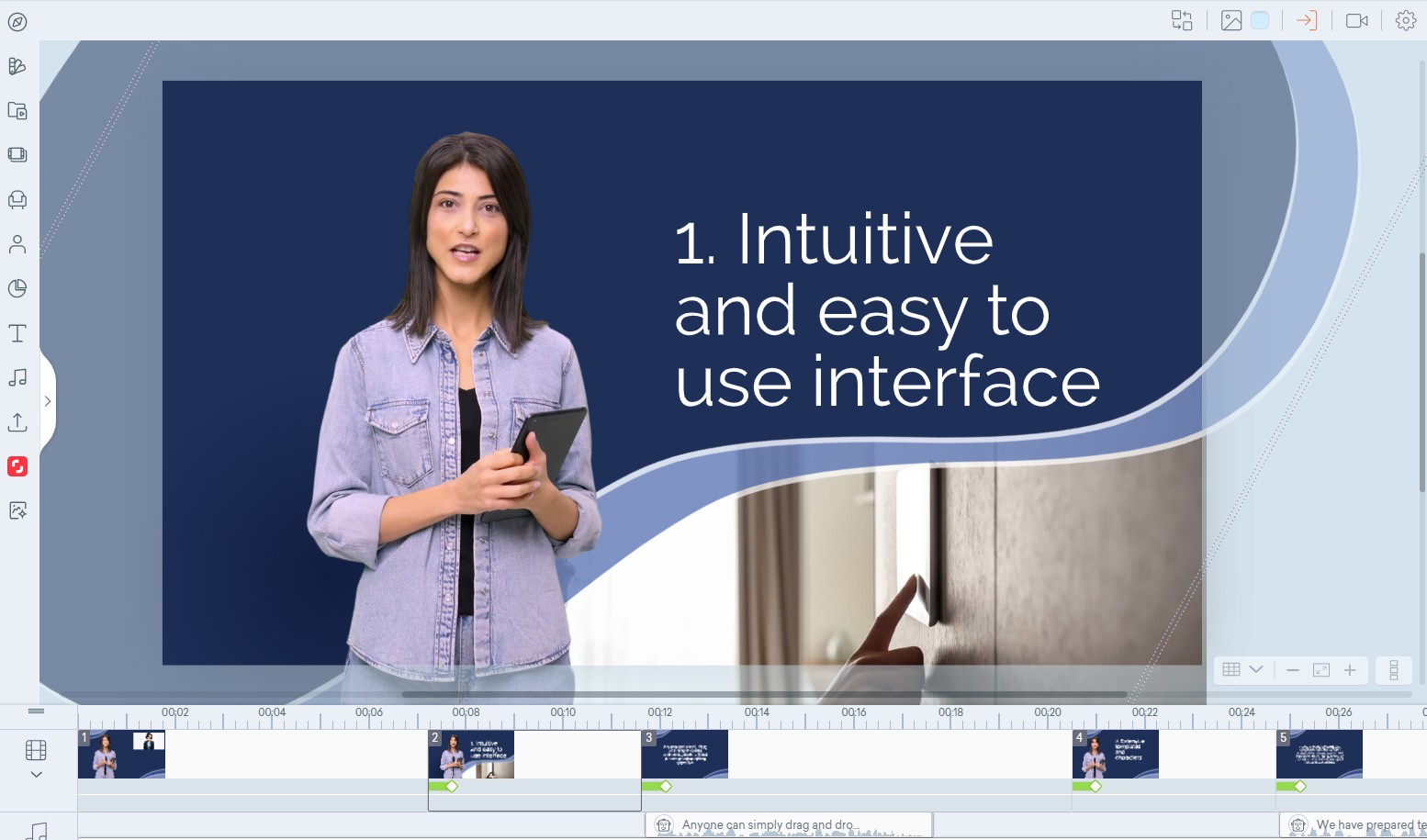1427x840 pixels.
Task: Expand the sidebar panel with arrow
Action: point(48,401)
